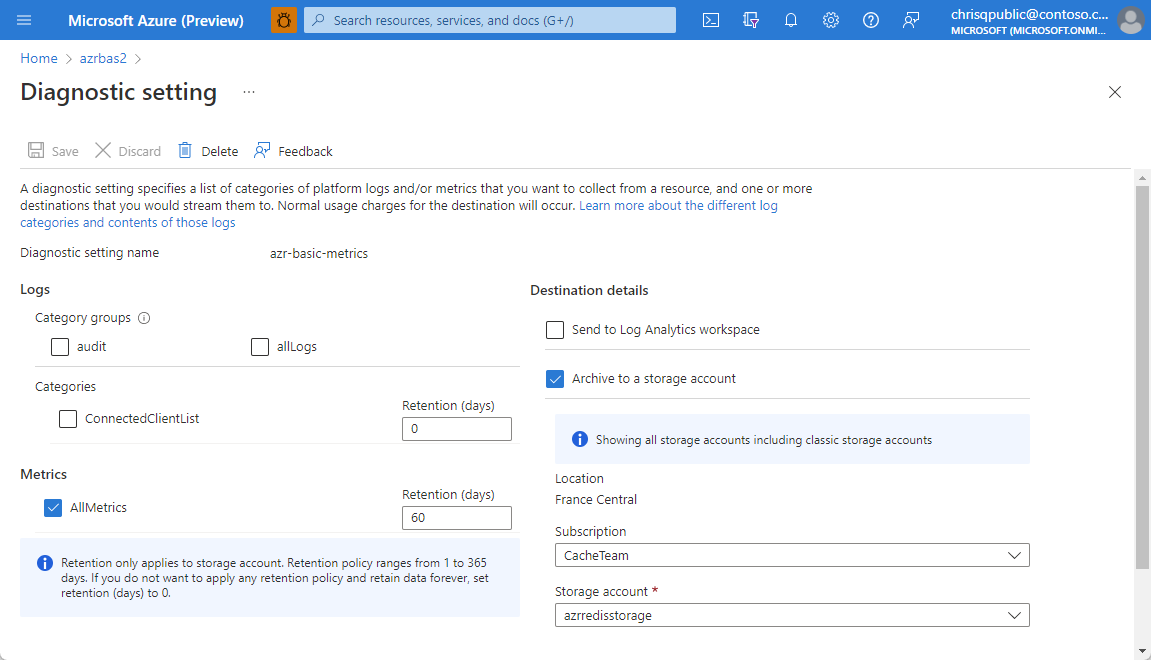
Task: Check the ConnectedClientList category
Action: pos(68,419)
